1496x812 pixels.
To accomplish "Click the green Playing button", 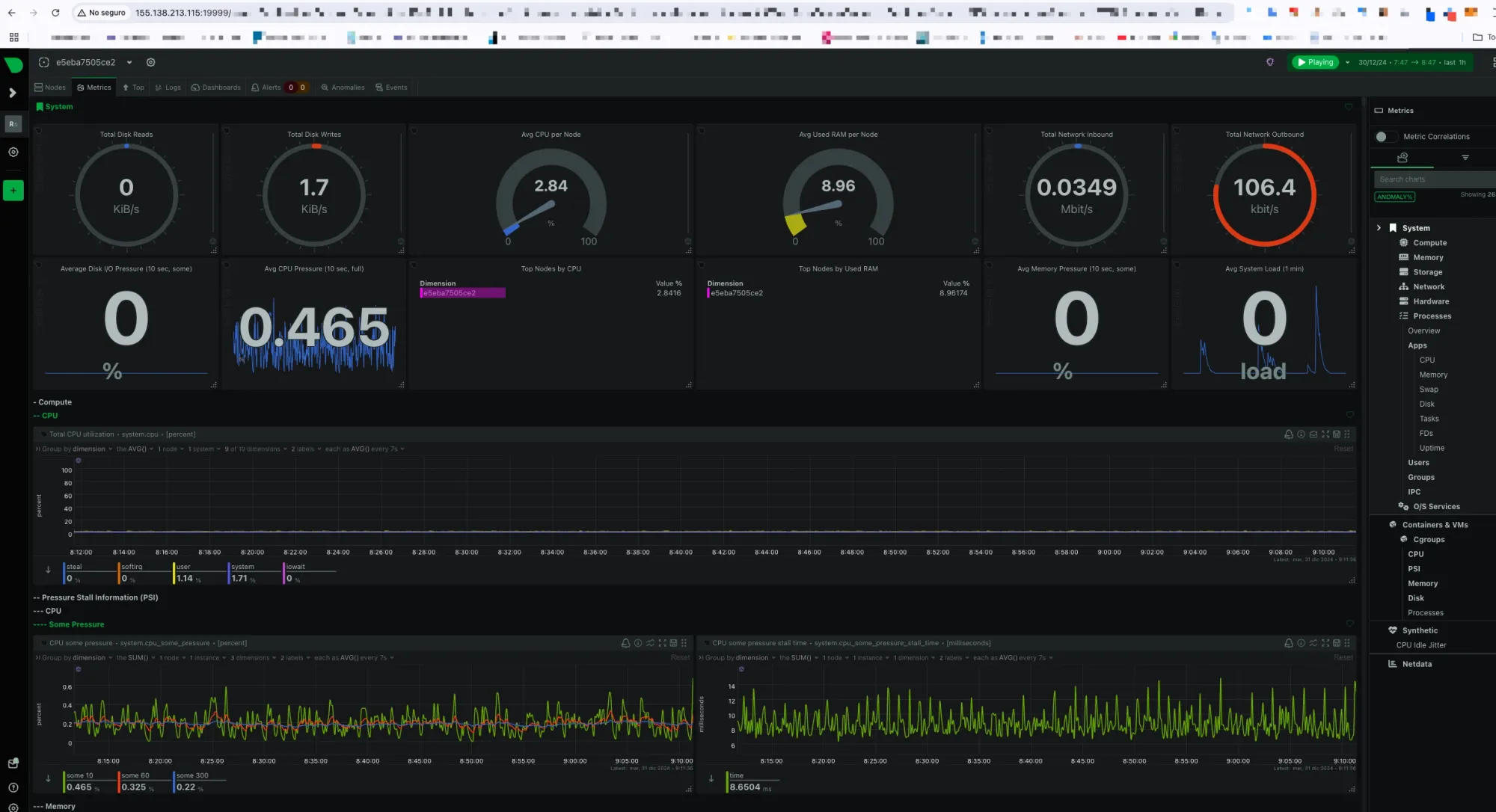I will (1316, 62).
